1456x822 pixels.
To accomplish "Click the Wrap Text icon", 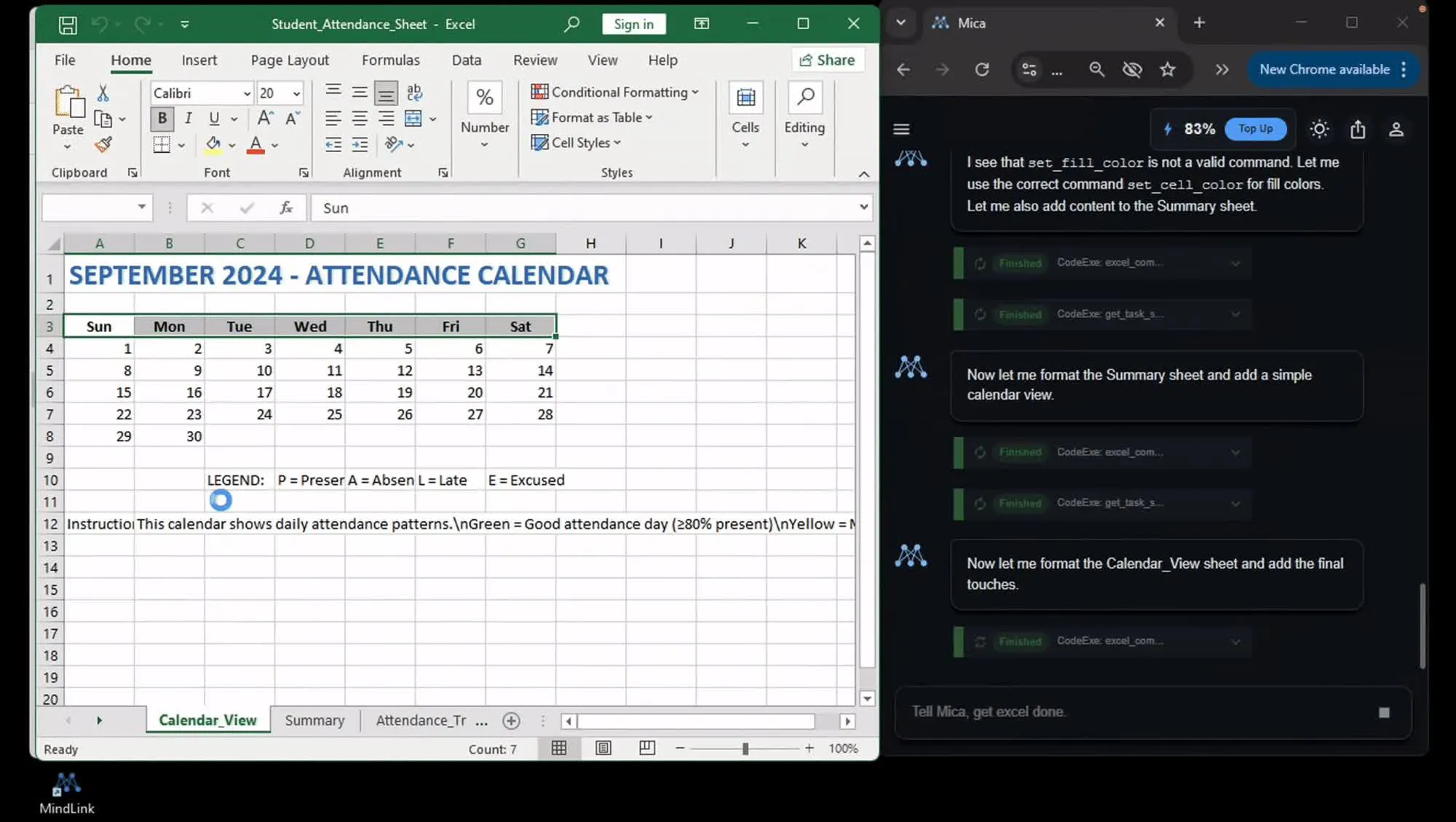I will (x=414, y=92).
